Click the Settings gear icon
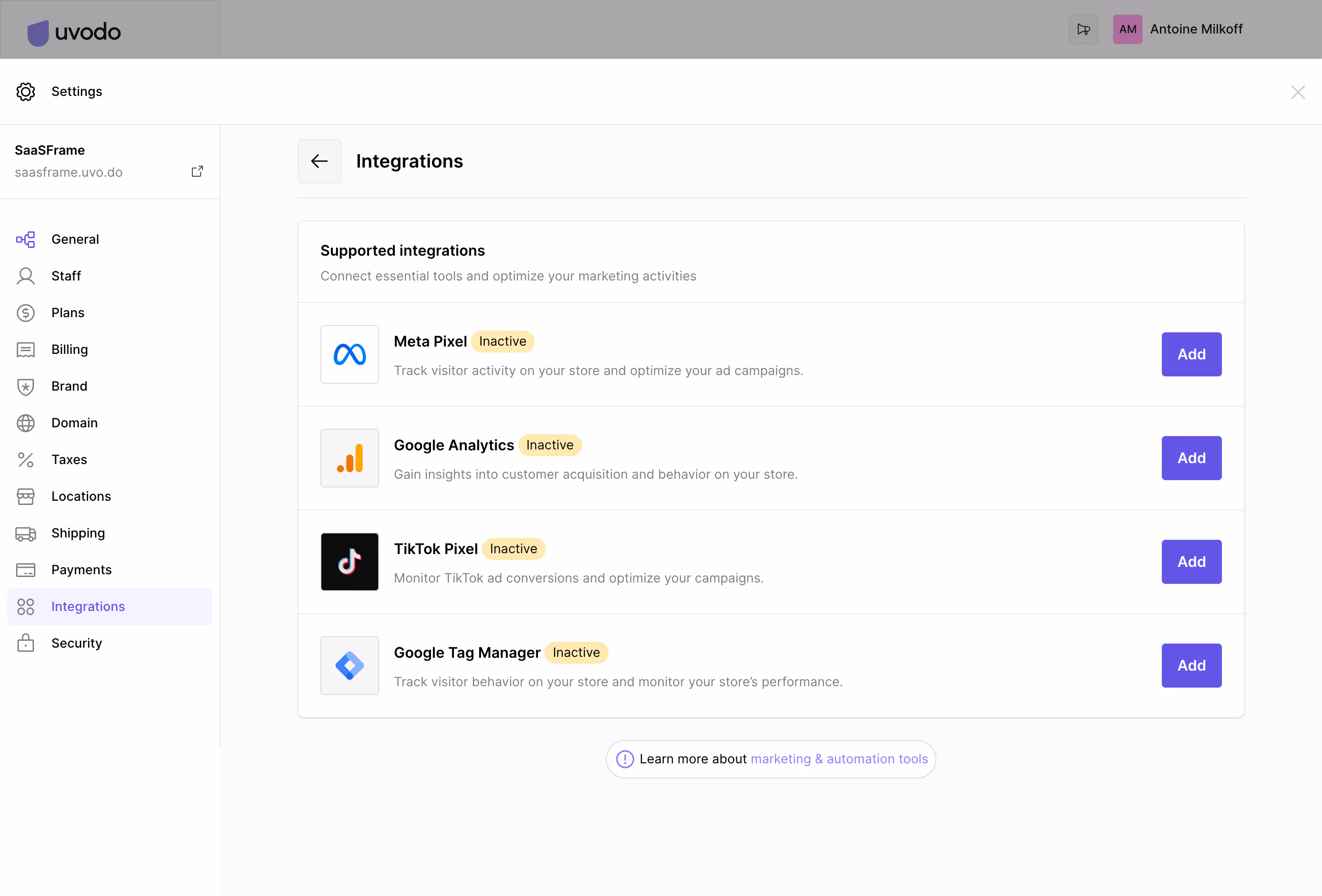The height and width of the screenshot is (896, 1322). point(26,92)
